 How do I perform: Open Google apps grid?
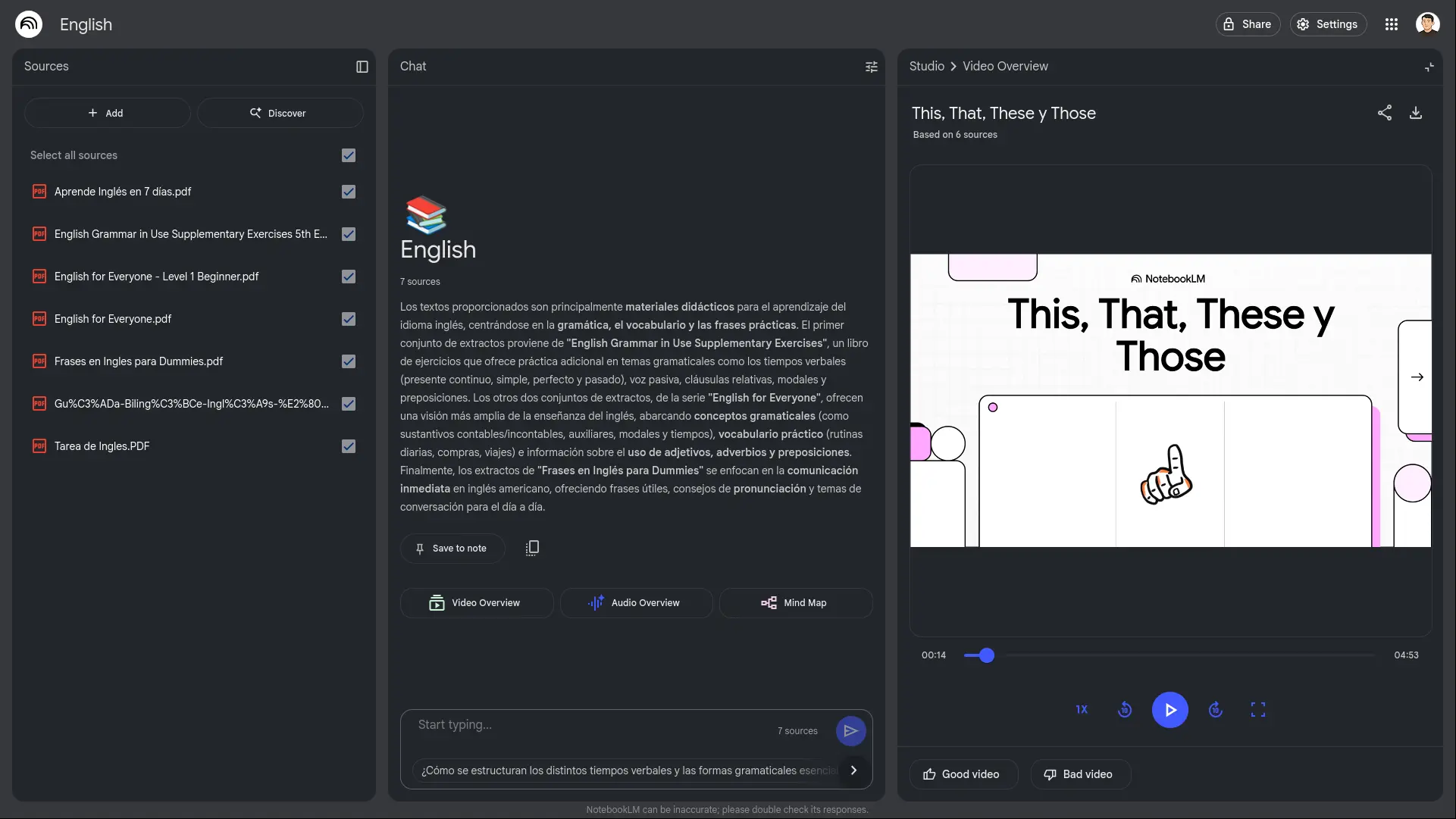[1392, 24]
